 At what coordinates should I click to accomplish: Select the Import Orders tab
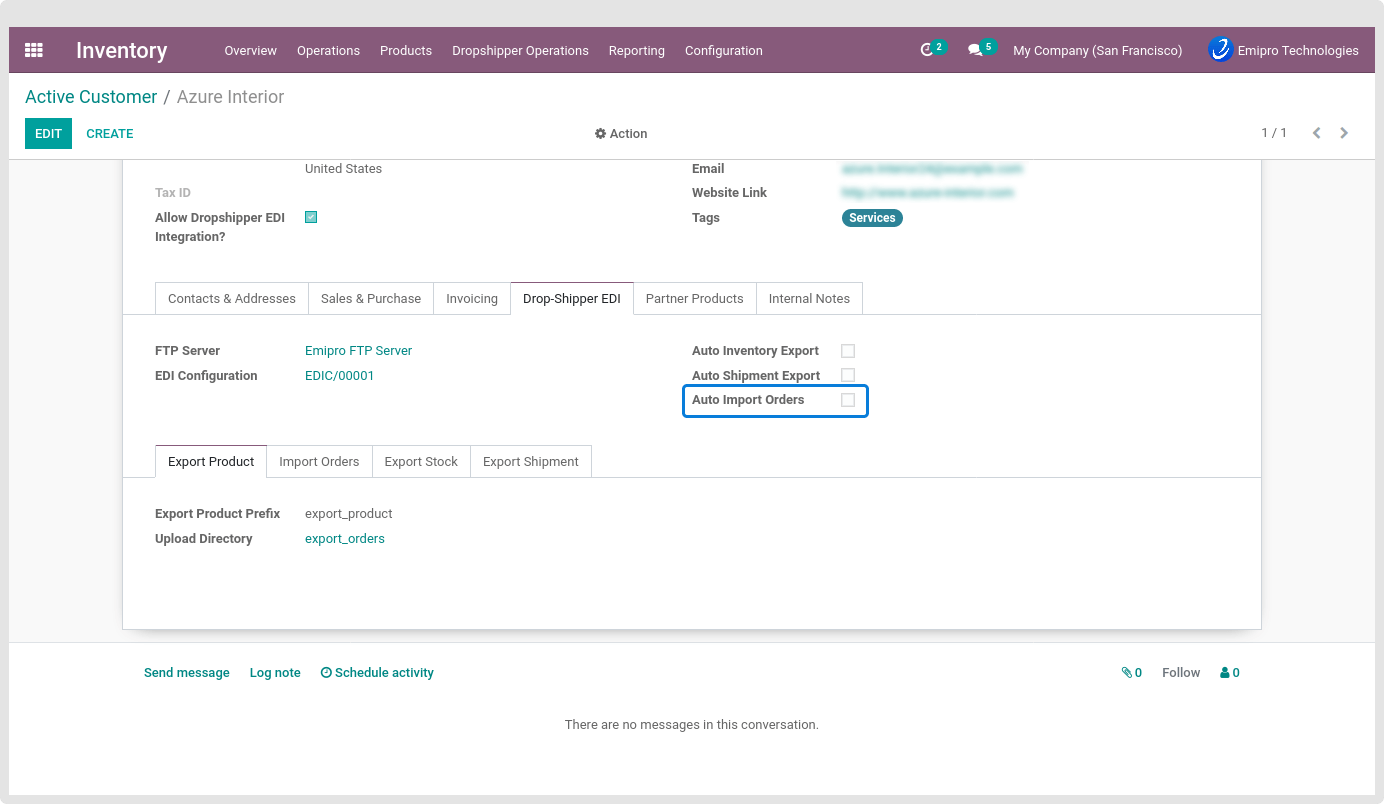click(319, 462)
